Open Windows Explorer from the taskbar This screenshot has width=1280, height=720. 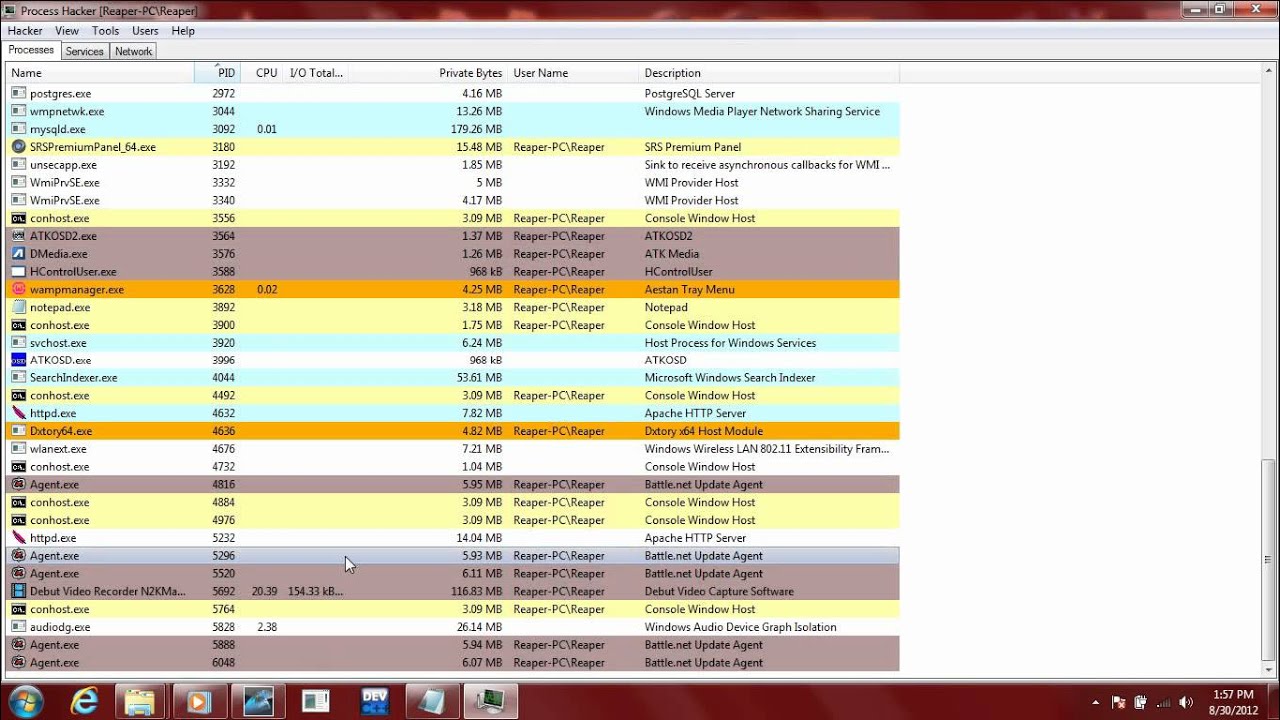coord(141,701)
